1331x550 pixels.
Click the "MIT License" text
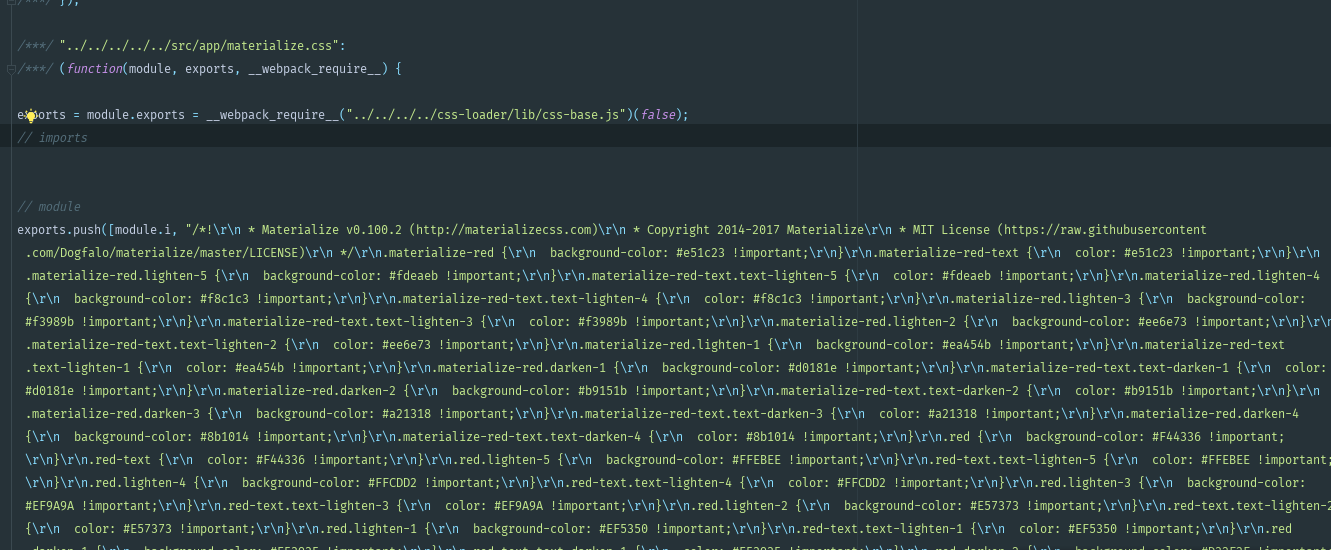pos(948,230)
